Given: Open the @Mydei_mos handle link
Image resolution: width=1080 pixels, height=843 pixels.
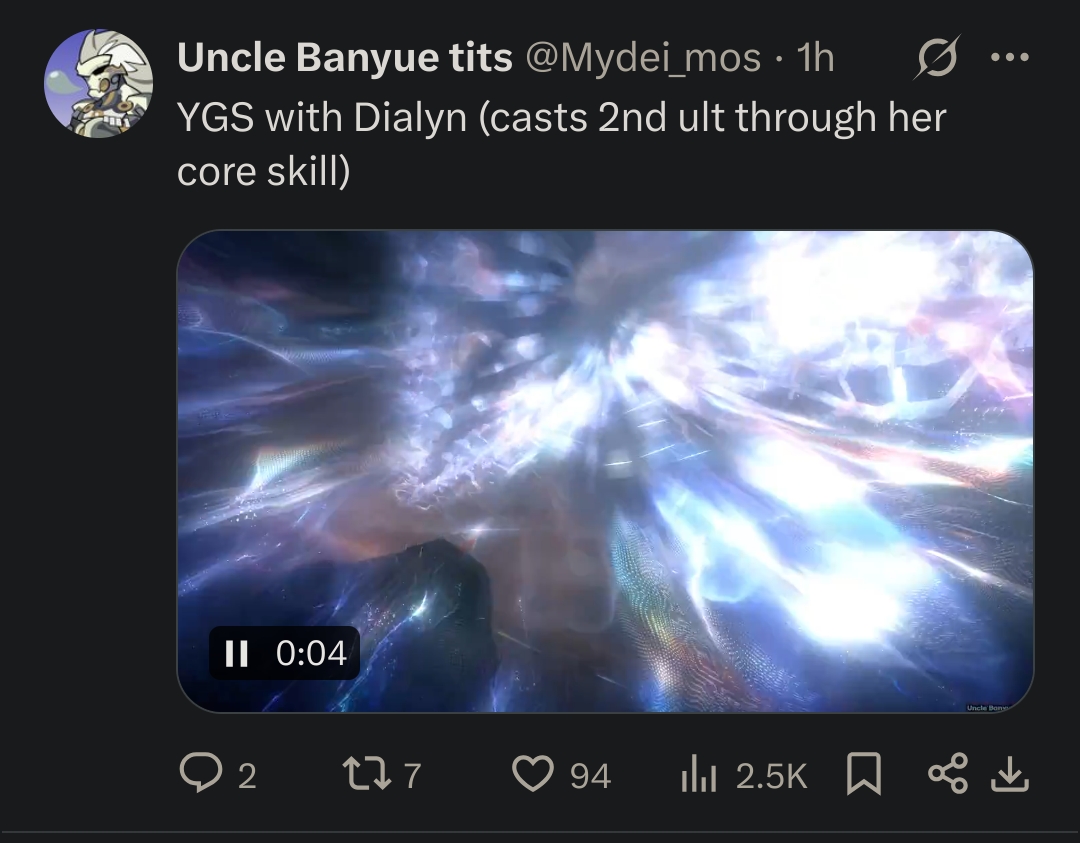Looking at the screenshot, I should (643, 58).
